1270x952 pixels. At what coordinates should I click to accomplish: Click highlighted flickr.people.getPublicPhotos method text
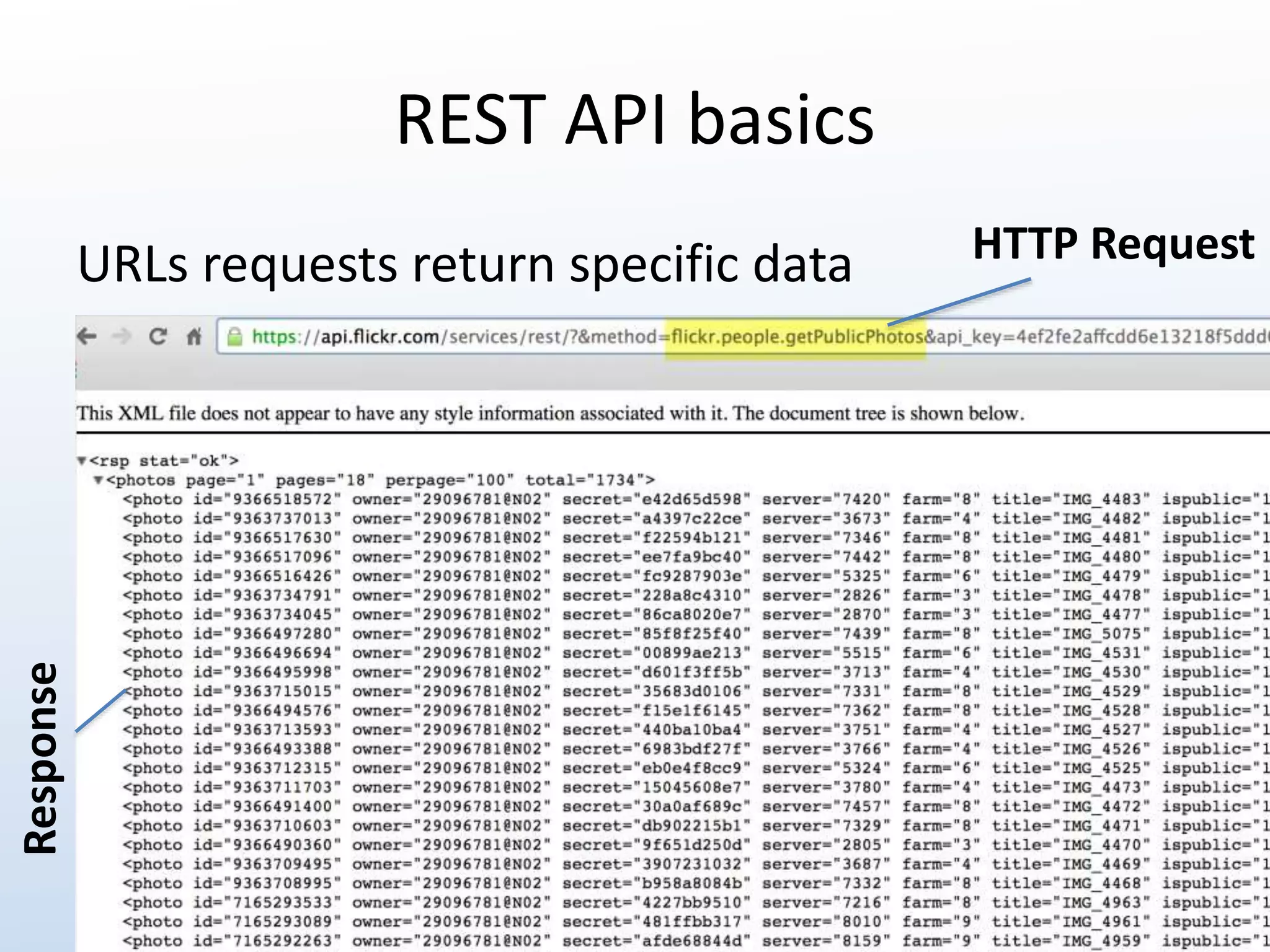(x=797, y=337)
